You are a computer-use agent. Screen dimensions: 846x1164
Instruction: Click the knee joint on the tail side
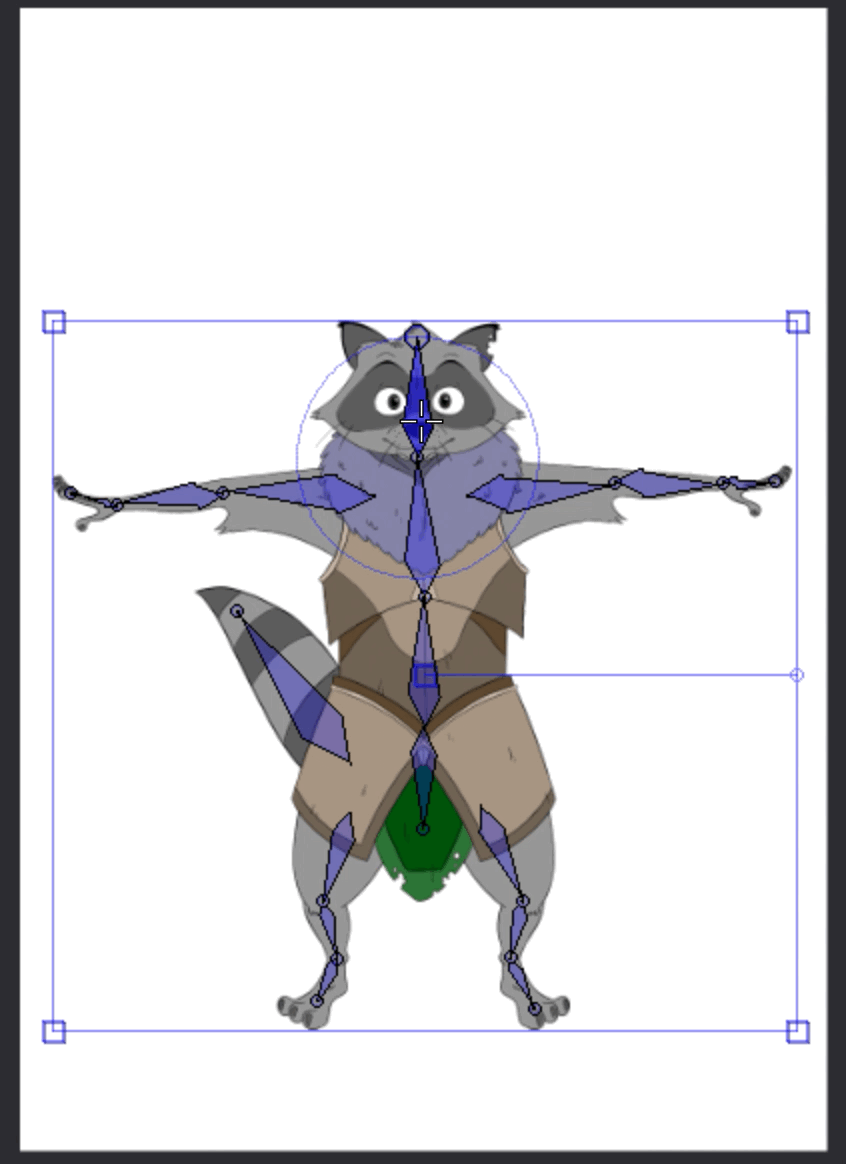pos(323,901)
